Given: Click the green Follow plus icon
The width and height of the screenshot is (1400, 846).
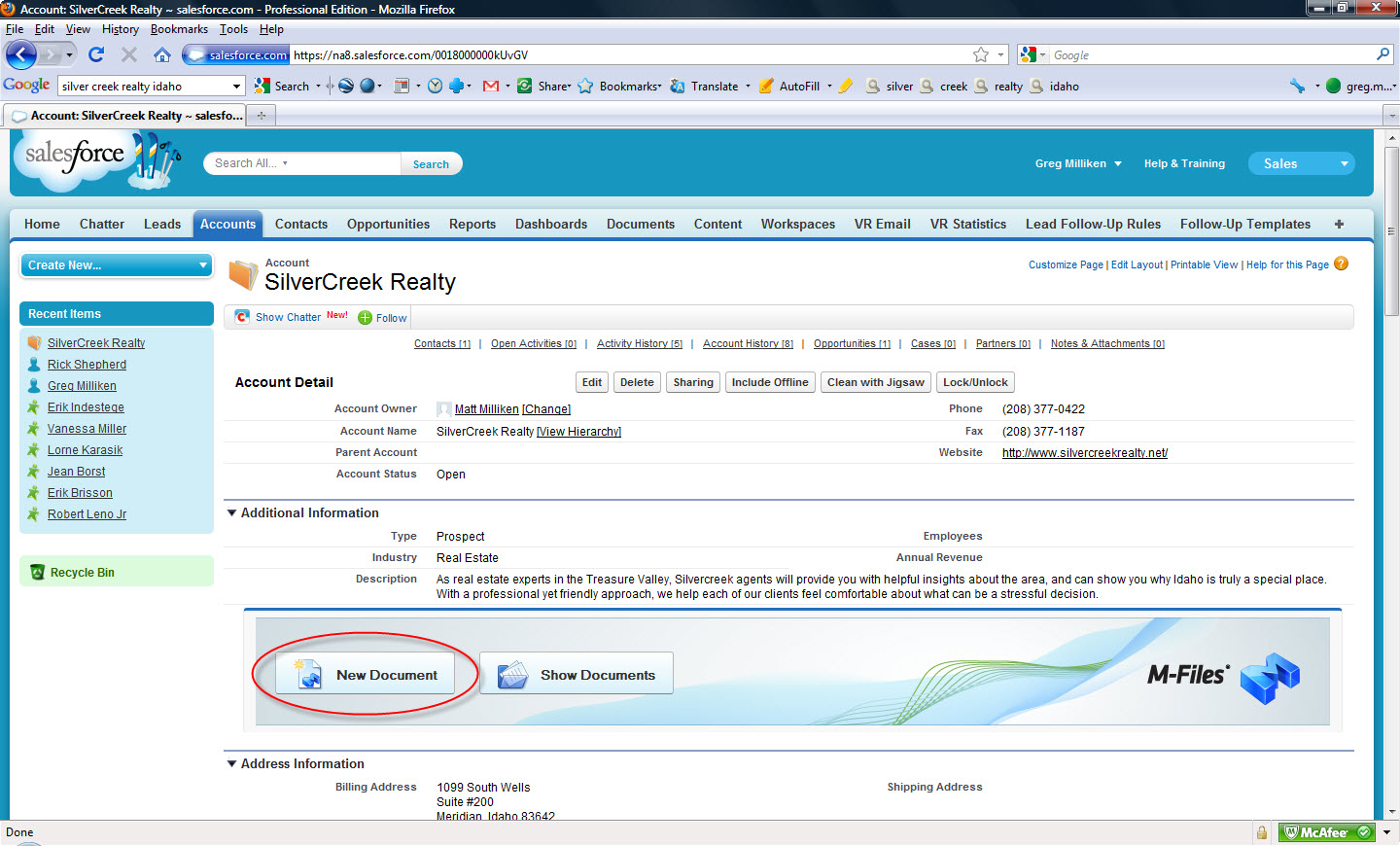Looking at the screenshot, I should 366,318.
